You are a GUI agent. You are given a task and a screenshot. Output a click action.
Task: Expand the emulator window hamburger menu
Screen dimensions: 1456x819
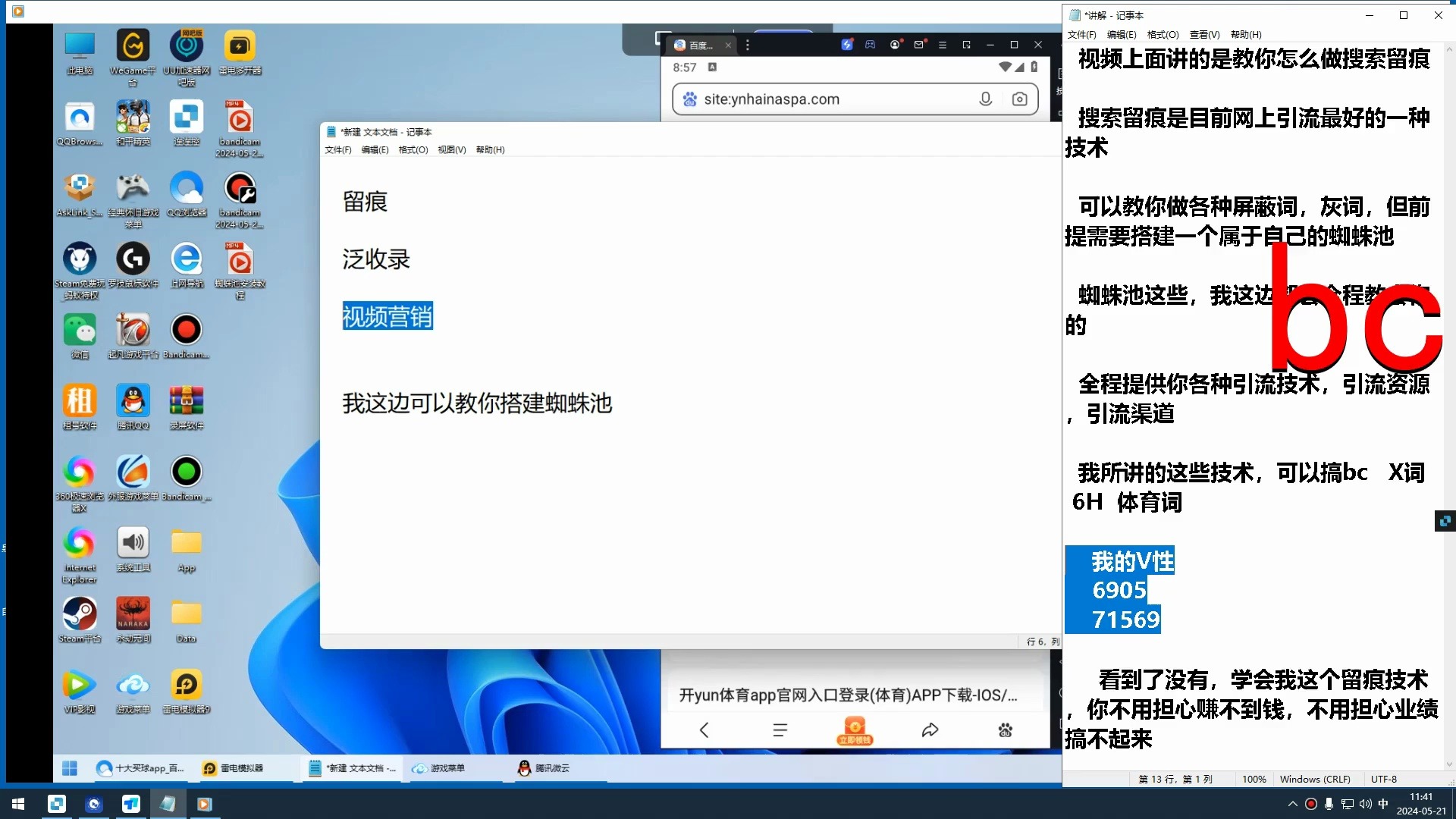point(943,45)
